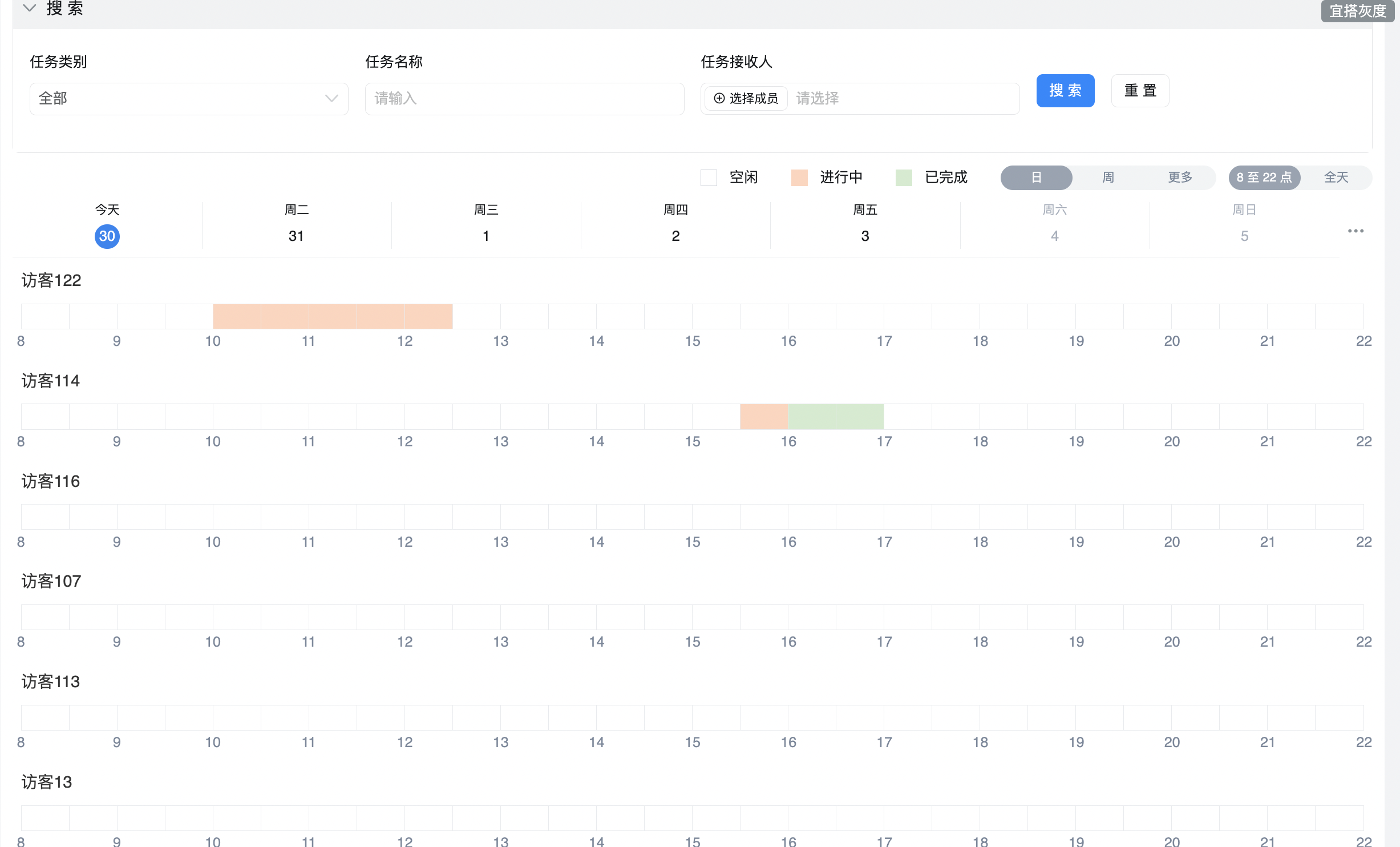The width and height of the screenshot is (1400, 847).
Task: Click the 访客113 row label
Action: (x=51, y=681)
